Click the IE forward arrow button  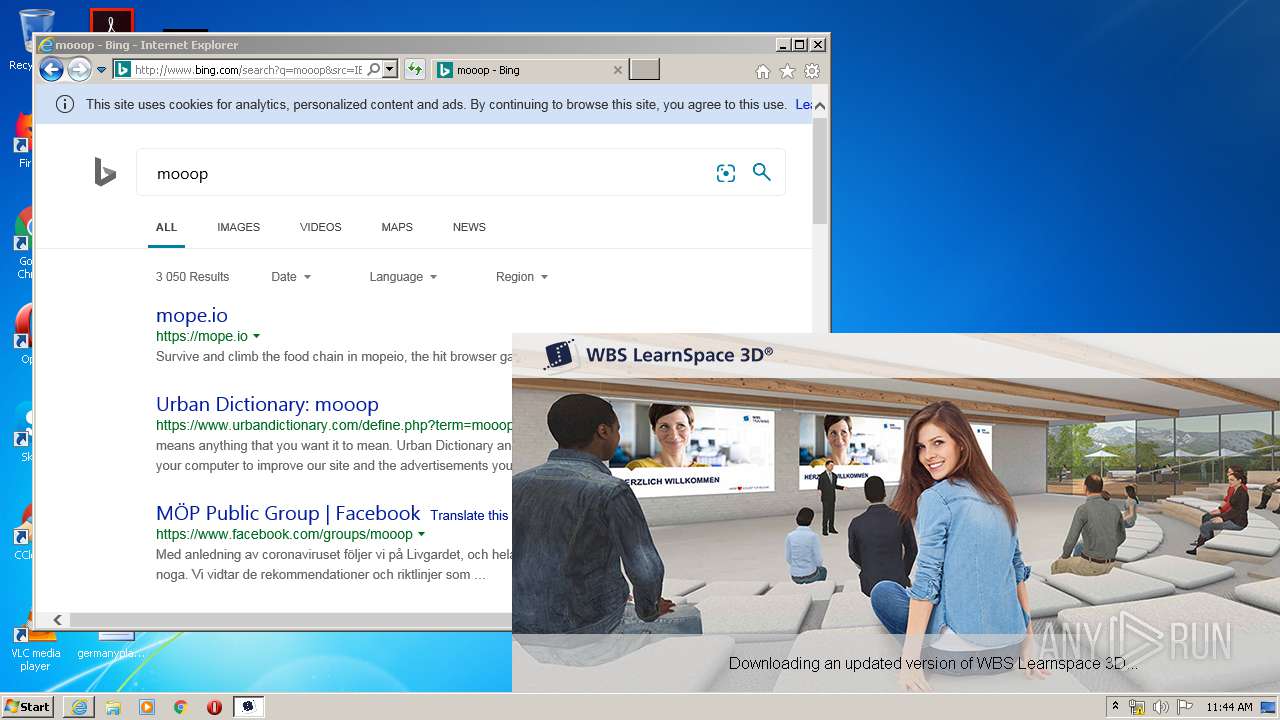[x=79, y=70]
